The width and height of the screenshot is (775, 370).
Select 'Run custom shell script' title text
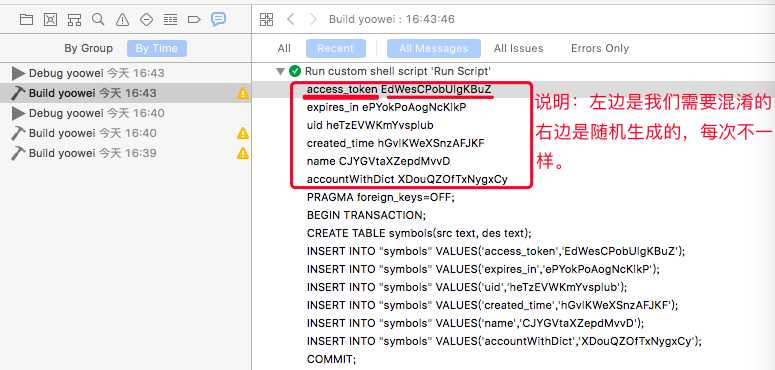coord(397,71)
